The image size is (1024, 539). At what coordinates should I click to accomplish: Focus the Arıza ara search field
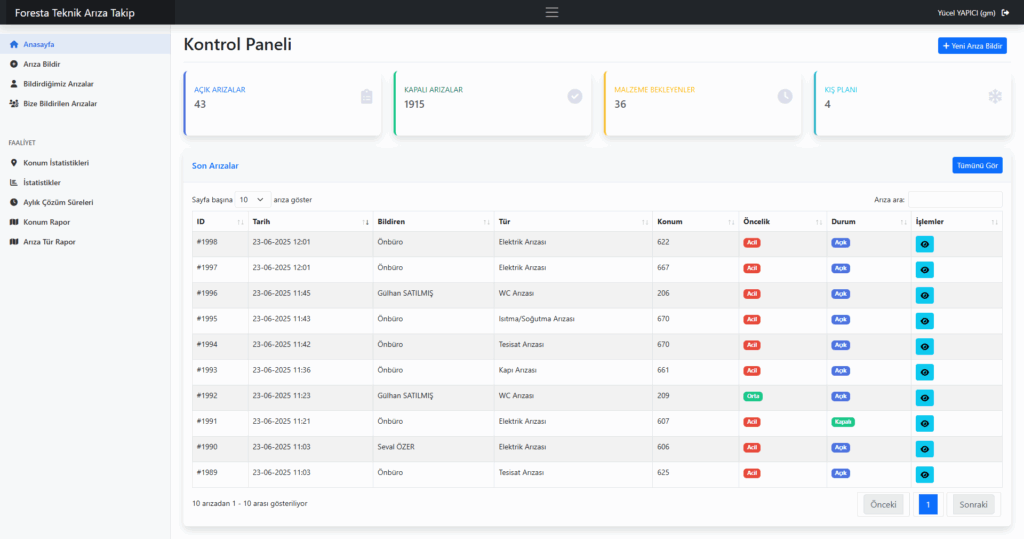click(x=955, y=199)
